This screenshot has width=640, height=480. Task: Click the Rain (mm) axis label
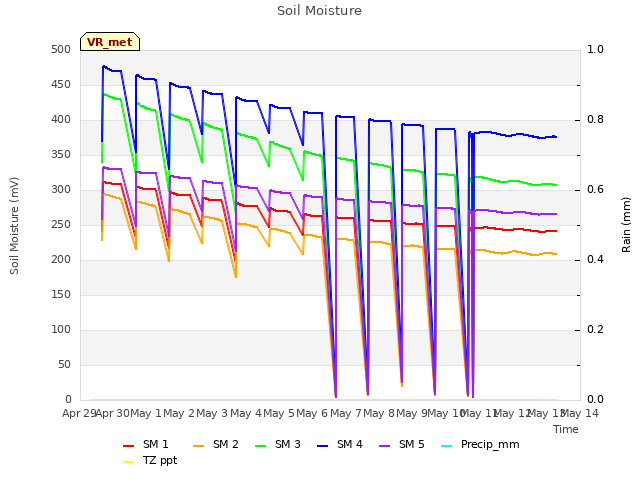(626, 225)
